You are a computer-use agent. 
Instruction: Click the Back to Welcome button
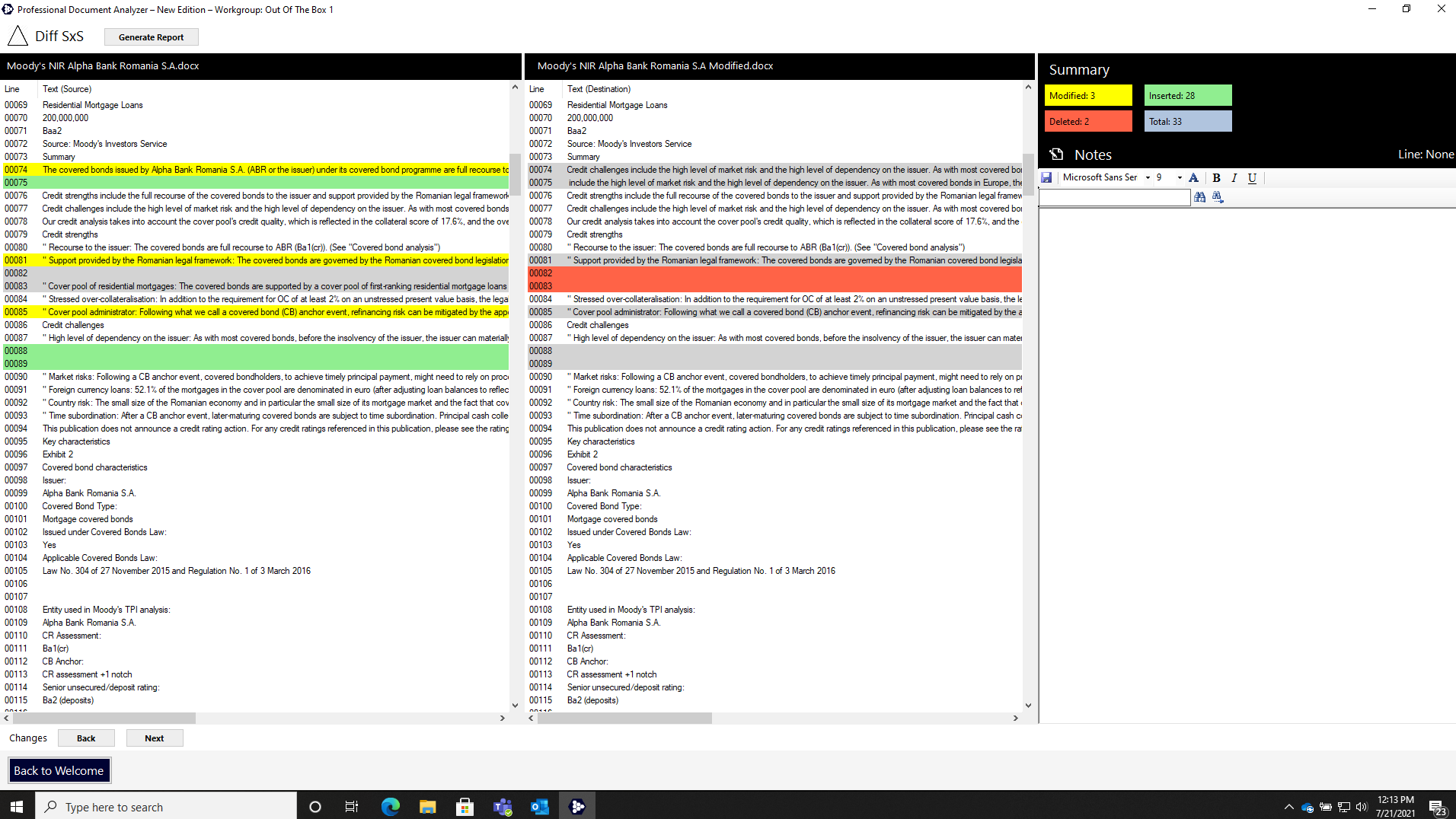59,770
